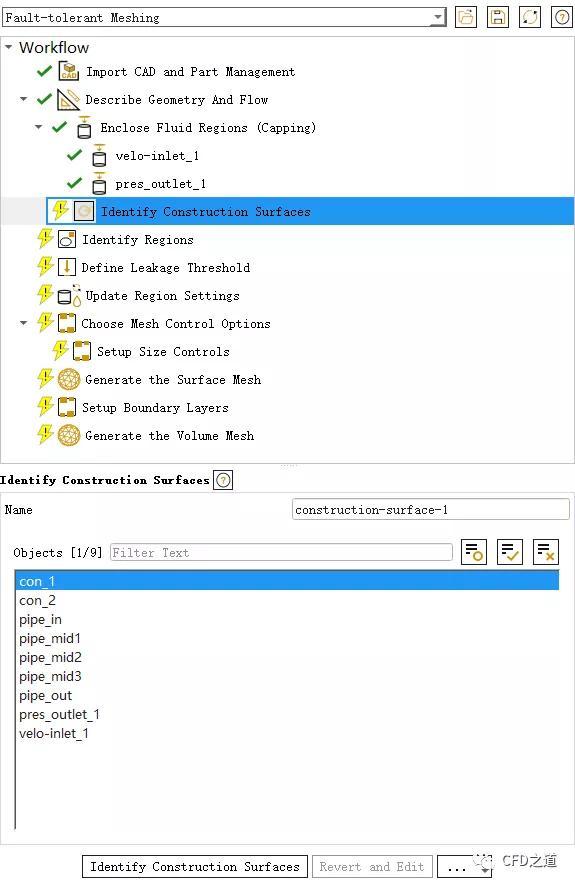Image resolution: width=575 pixels, height=886 pixels.
Task: Collapse the Describe Geometry And Flow node
Action: pyautogui.click(x=23, y=99)
